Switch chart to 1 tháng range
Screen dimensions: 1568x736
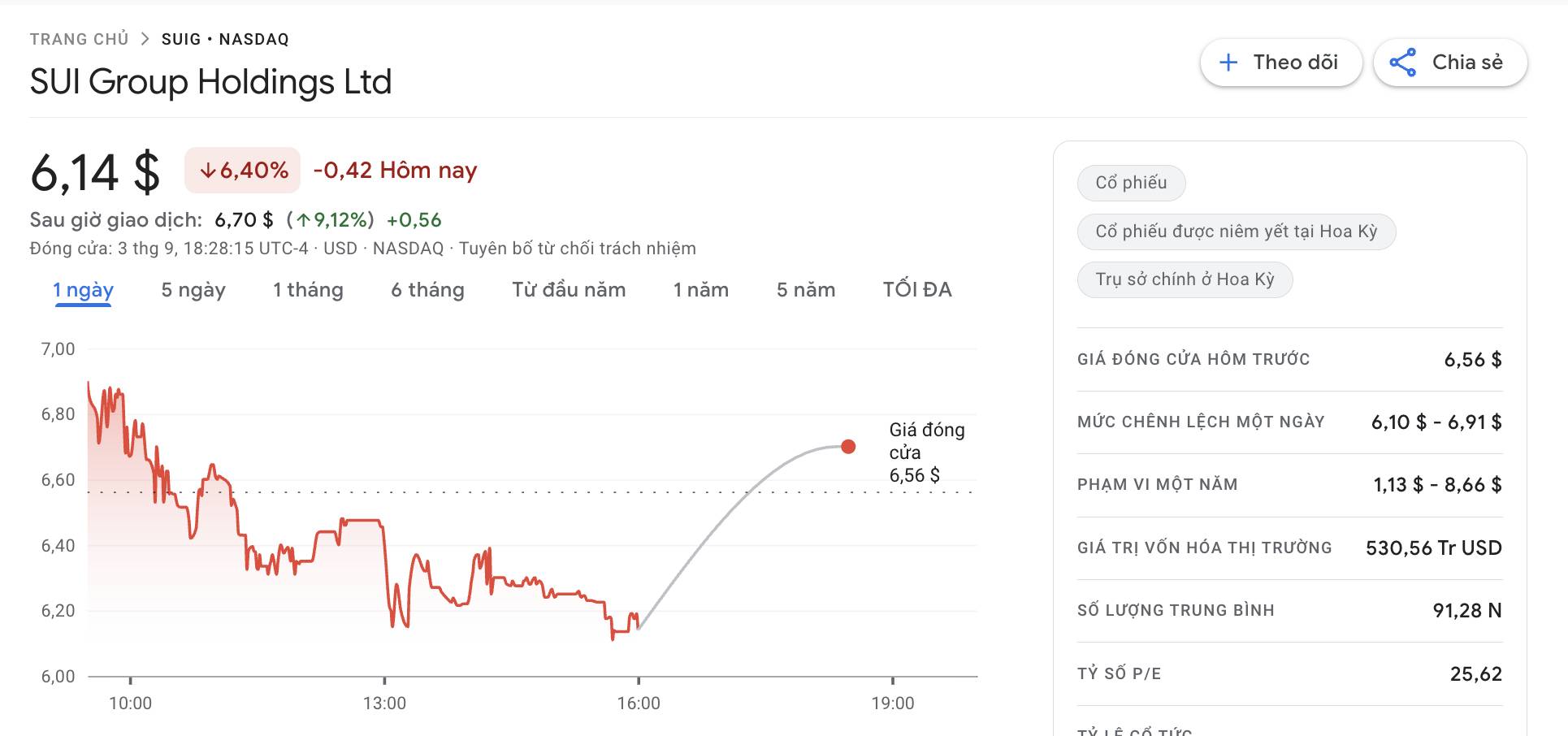coord(308,290)
